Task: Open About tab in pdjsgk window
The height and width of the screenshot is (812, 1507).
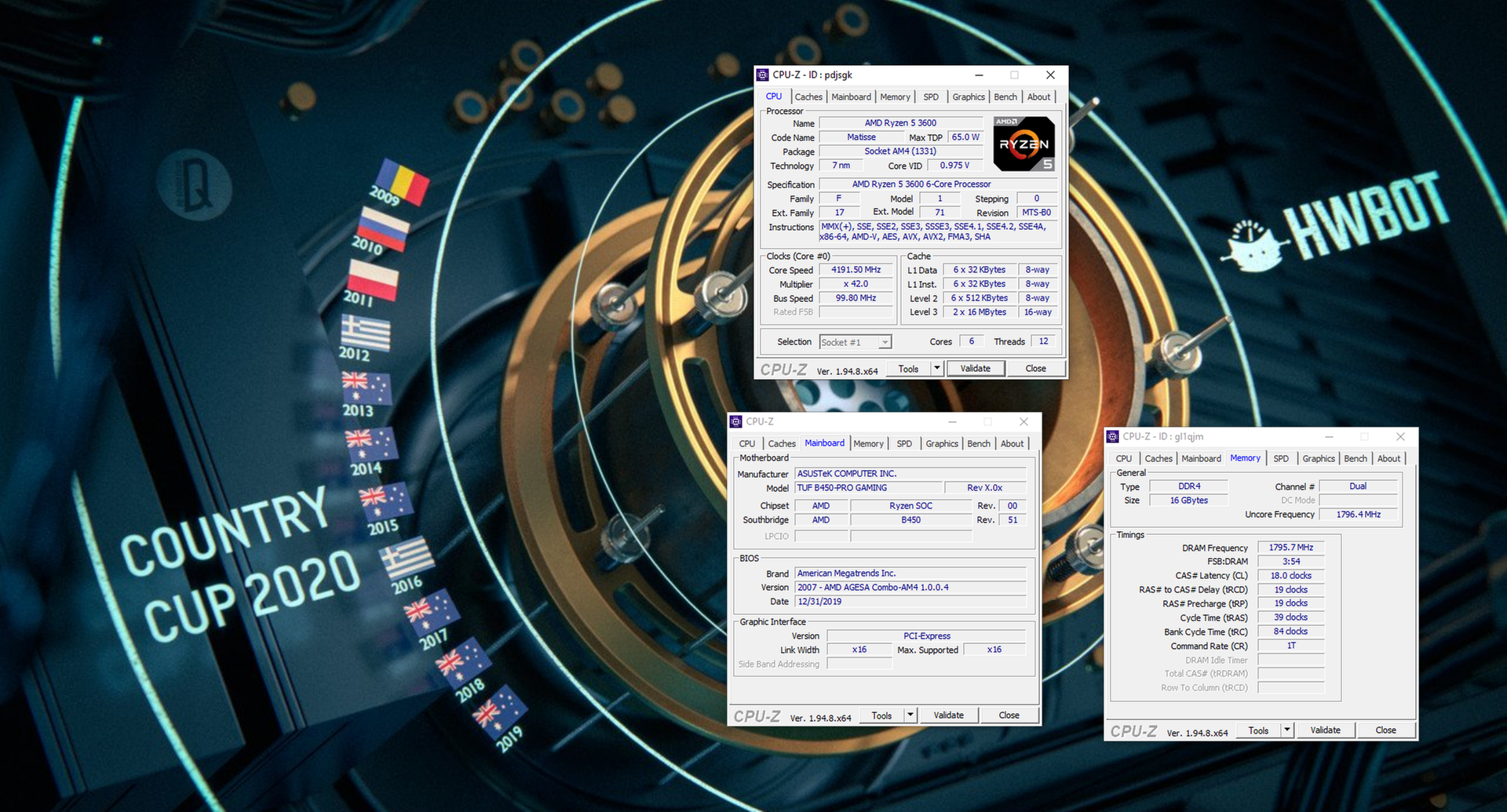Action: tap(1038, 97)
